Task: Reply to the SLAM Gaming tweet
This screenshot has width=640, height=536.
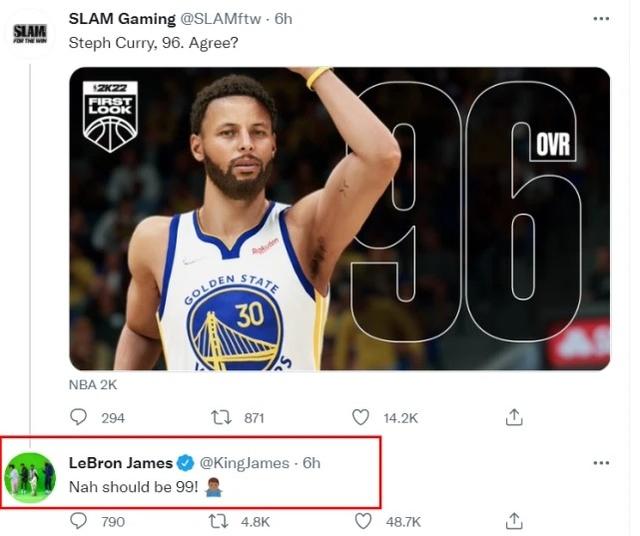Action: click(x=80, y=417)
